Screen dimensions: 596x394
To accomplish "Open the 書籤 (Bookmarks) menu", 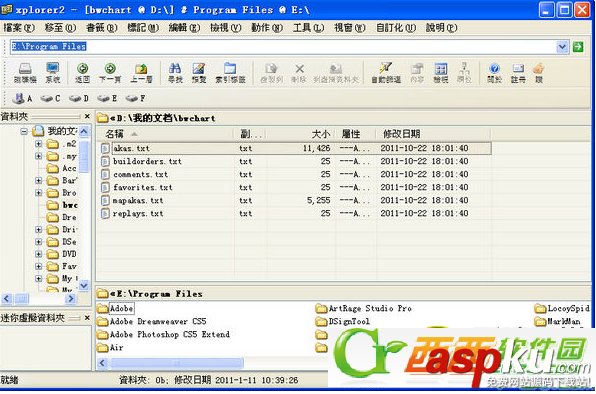I will 101,28.
